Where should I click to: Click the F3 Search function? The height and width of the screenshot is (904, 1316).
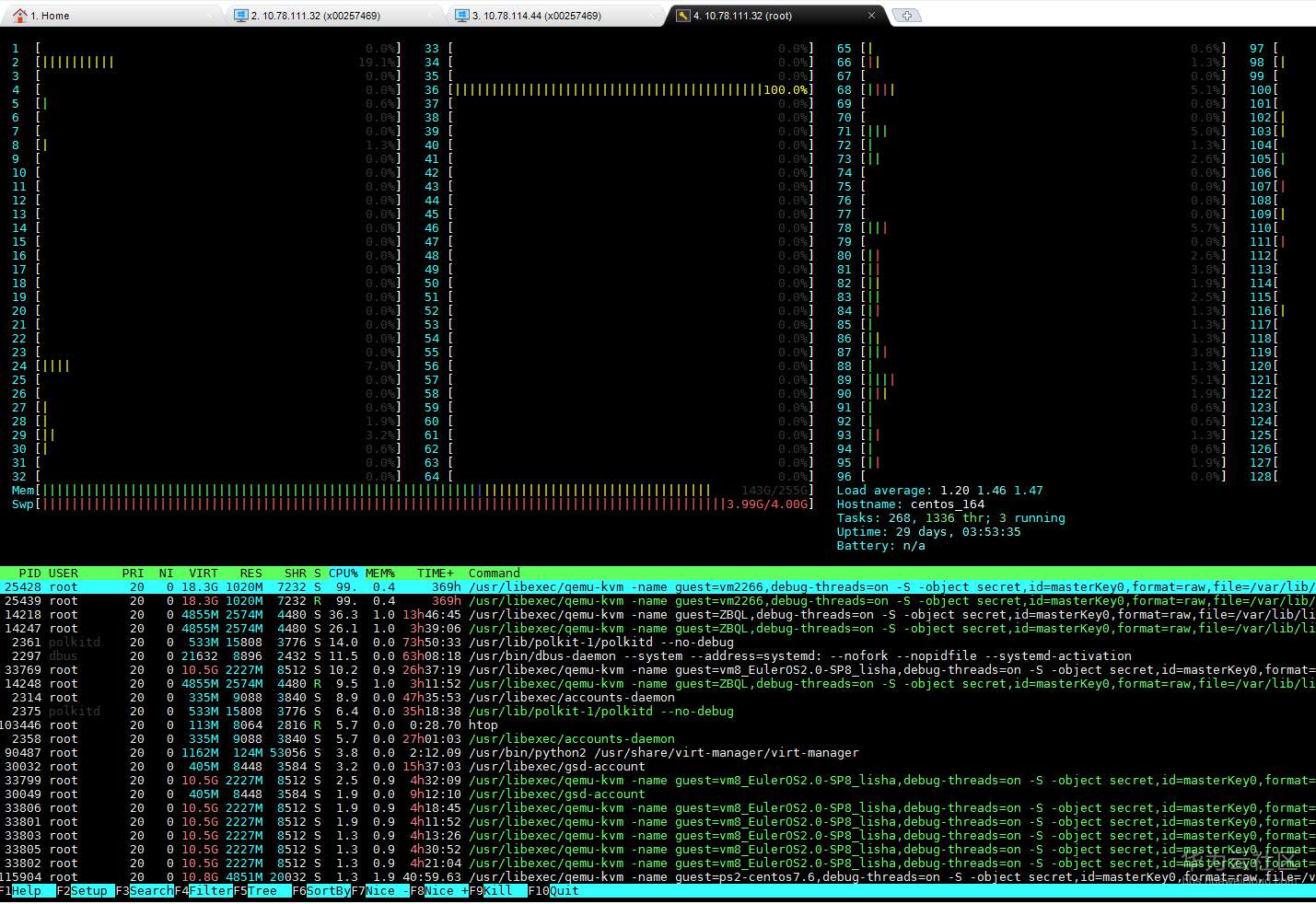[150, 891]
